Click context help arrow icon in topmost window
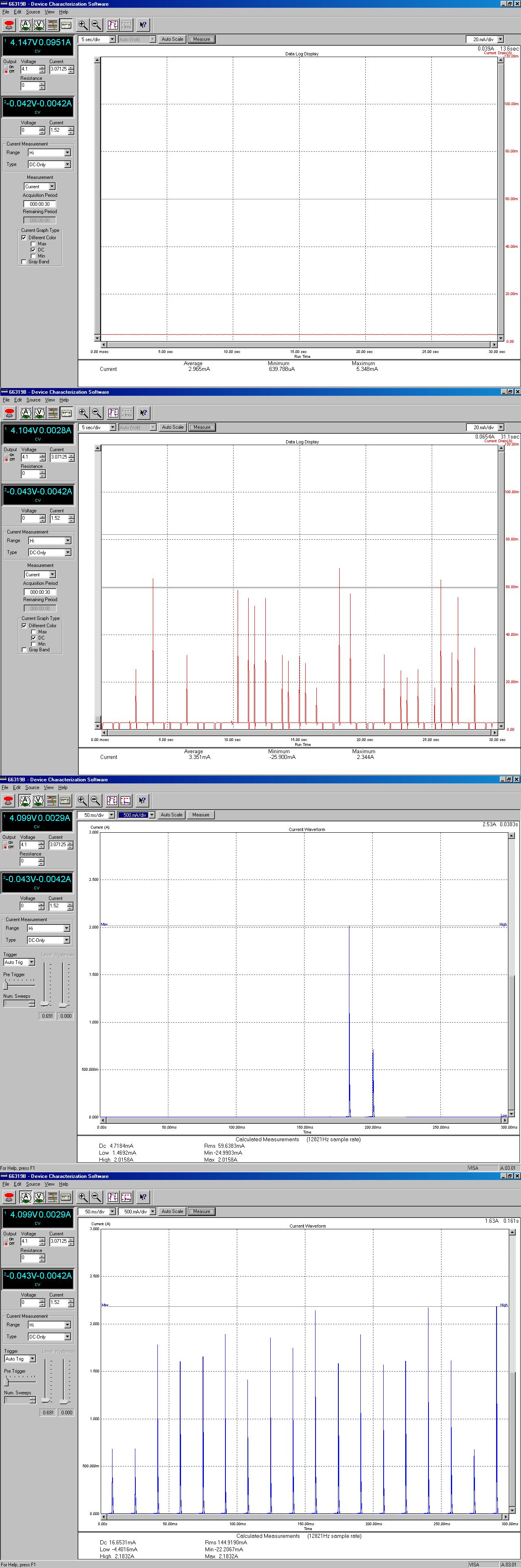 143,25
